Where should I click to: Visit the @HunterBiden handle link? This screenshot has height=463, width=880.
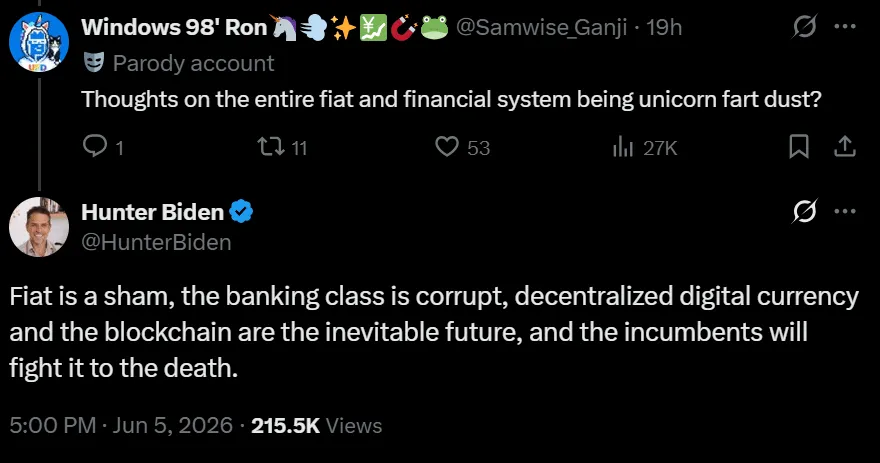coord(157,242)
